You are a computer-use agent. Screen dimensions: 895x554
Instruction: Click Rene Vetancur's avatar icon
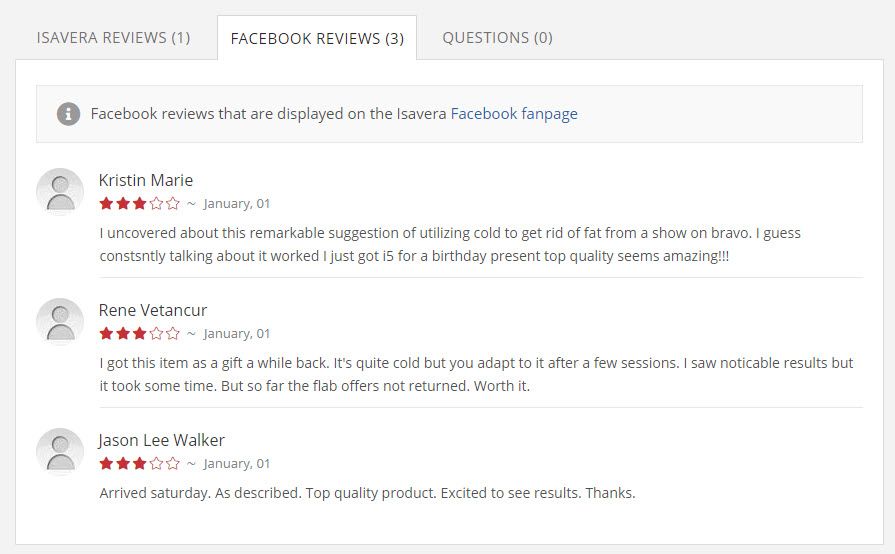[x=60, y=321]
